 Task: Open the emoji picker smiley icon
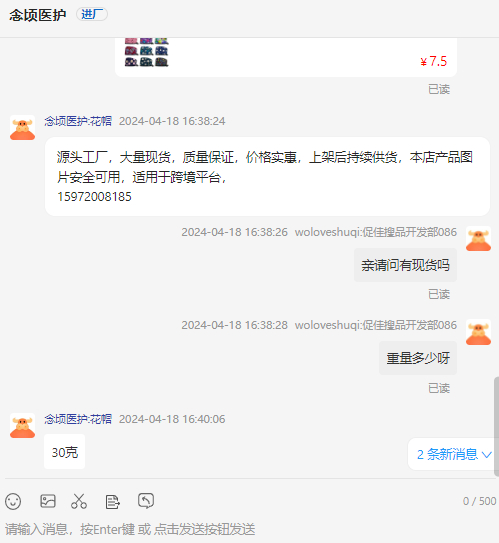pos(13,501)
